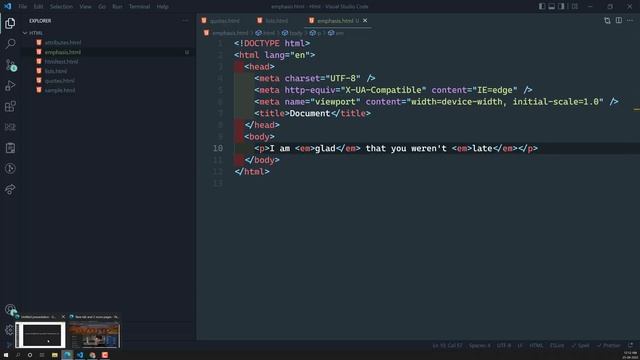640x360 pixels.
Task: Click the notifications icon in status bar
Action: tap(631, 345)
